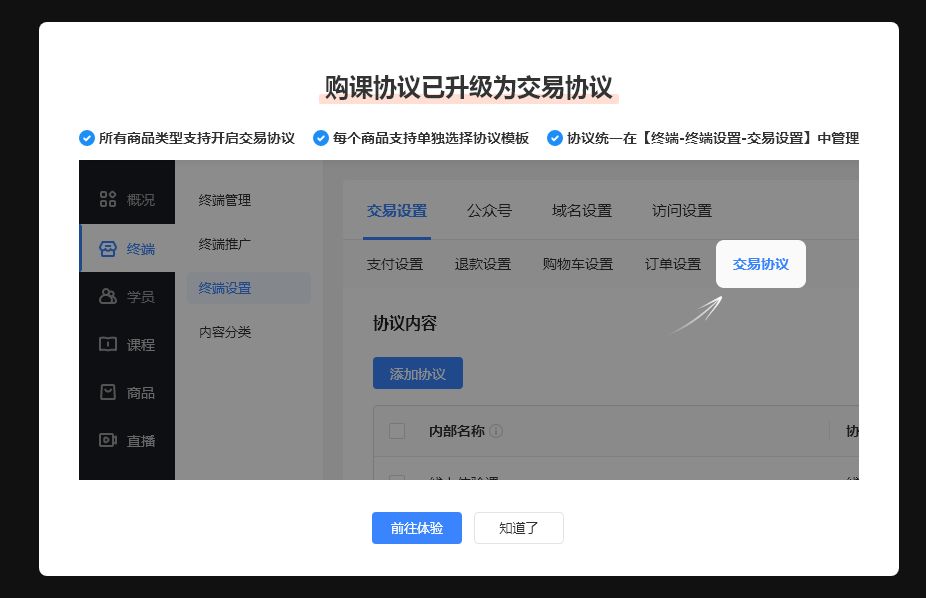Click the 学员 people icon

click(x=107, y=296)
